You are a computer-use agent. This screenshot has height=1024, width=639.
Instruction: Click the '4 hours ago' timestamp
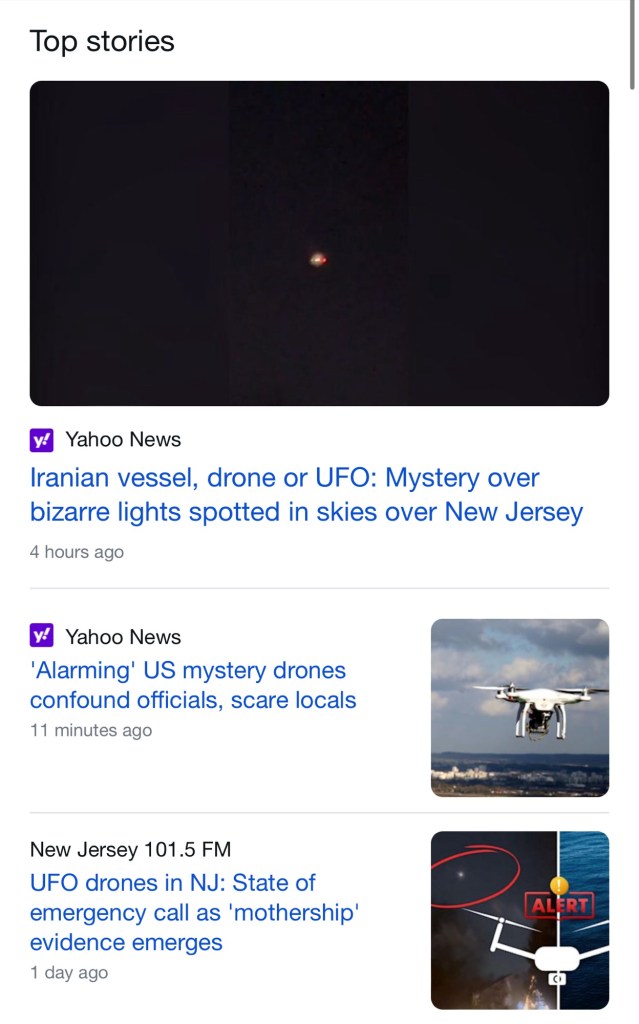point(77,552)
